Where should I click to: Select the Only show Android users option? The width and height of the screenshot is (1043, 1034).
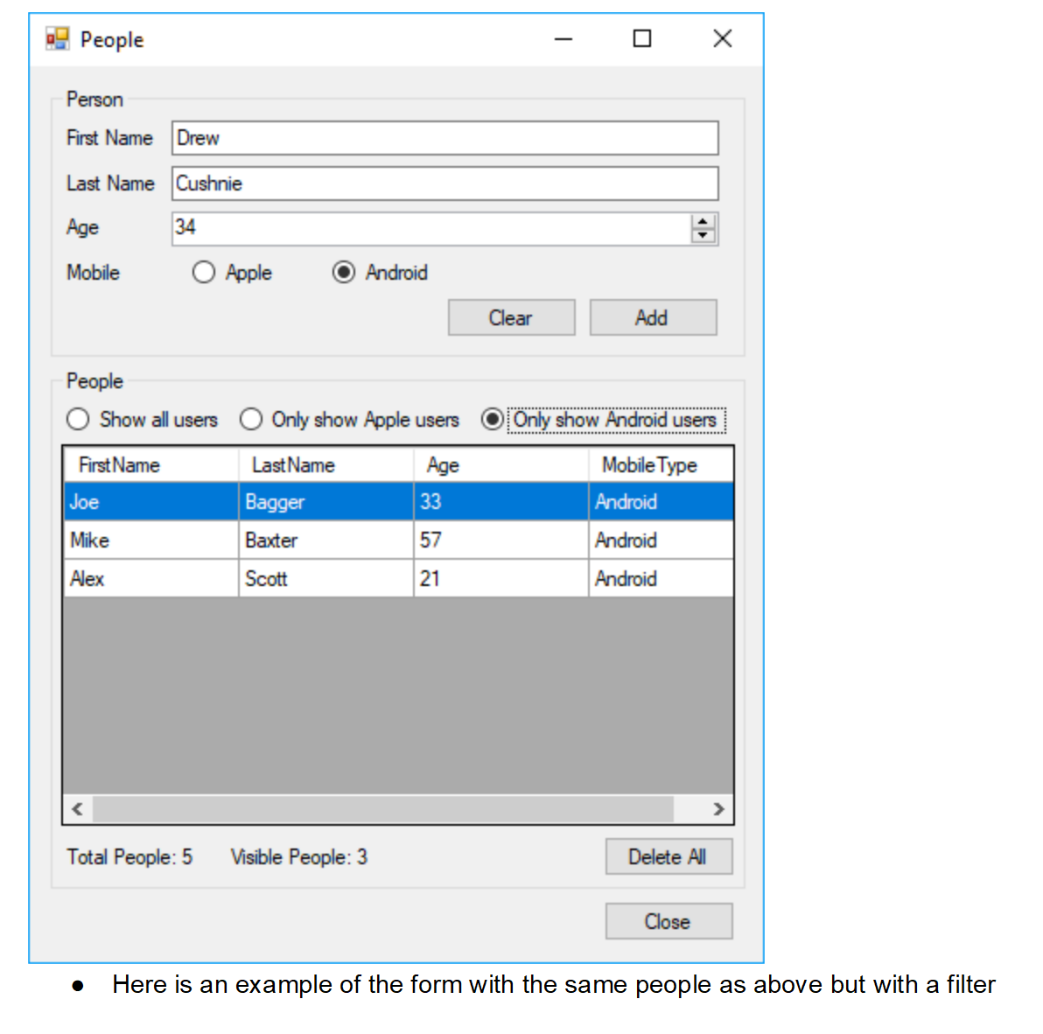click(x=492, y=419)
